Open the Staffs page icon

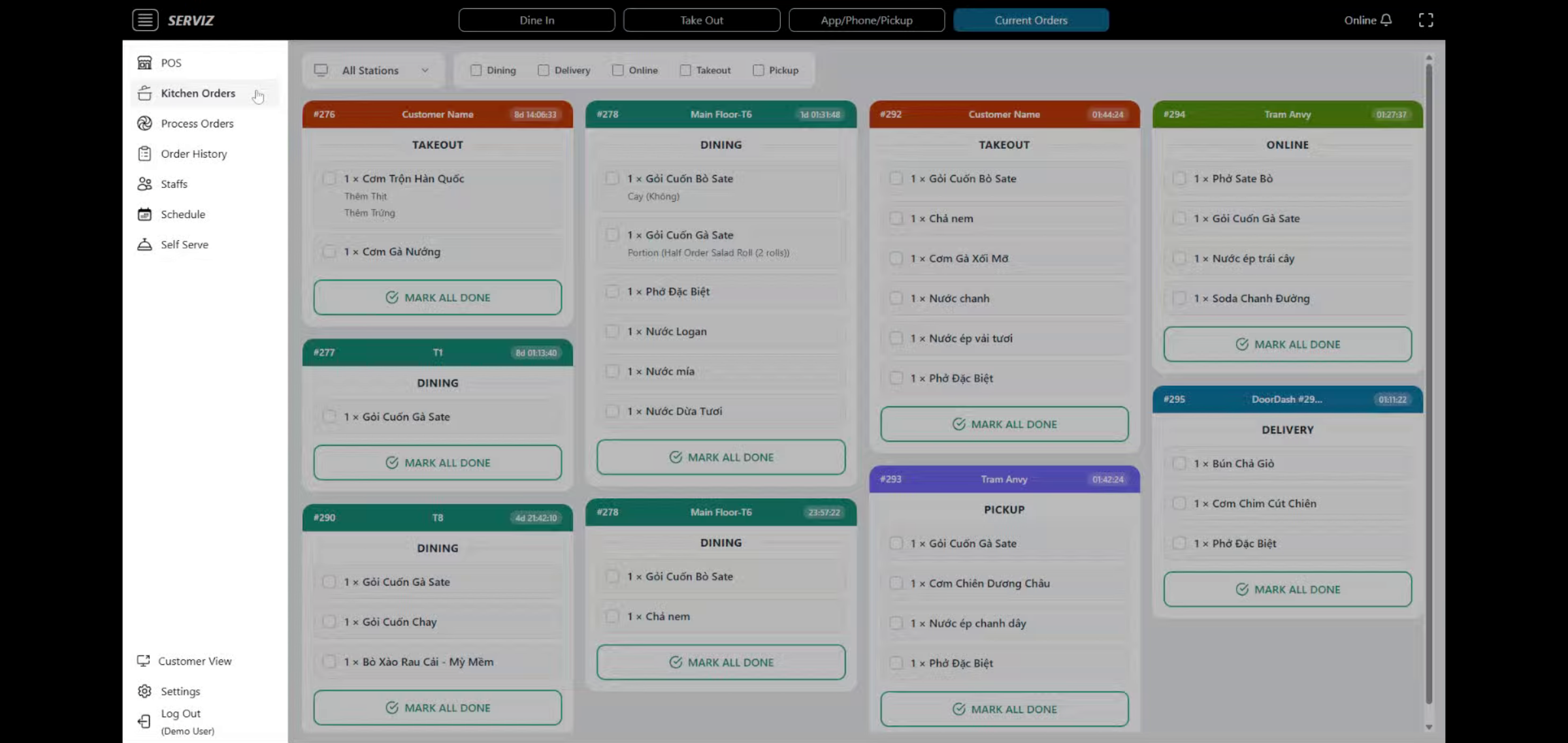144,184
